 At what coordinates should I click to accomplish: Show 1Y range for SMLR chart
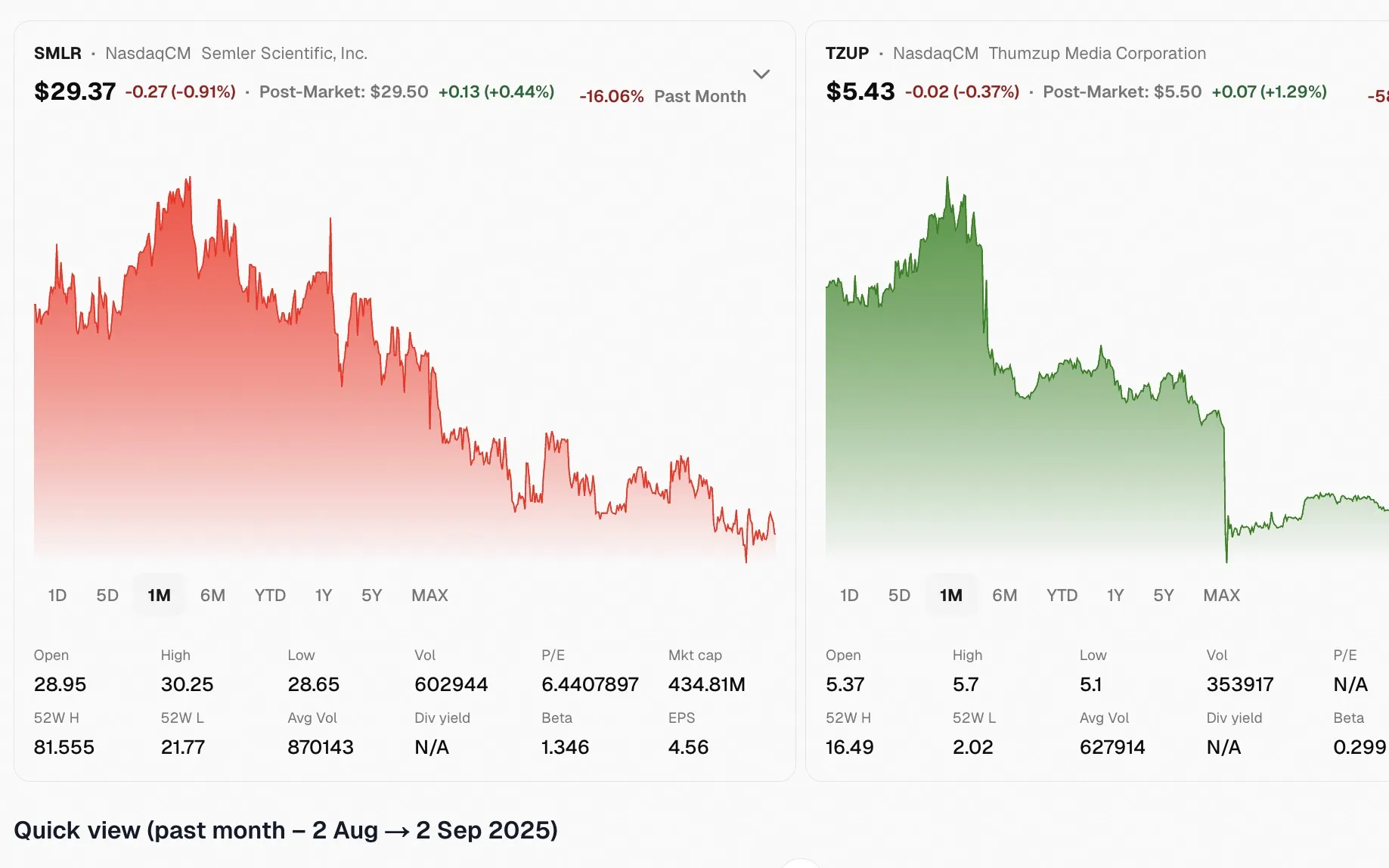point(324,595)
